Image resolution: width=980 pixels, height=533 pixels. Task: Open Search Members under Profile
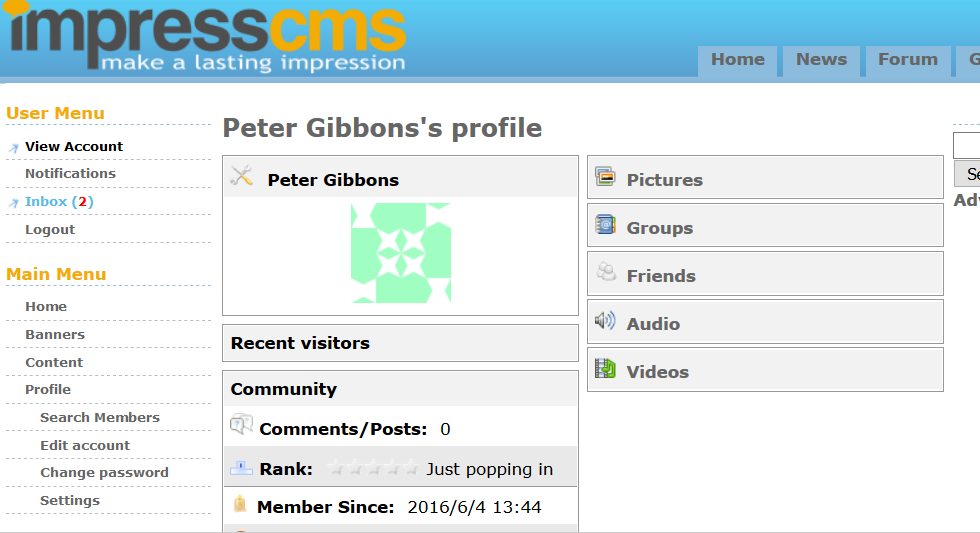[100, 417]
